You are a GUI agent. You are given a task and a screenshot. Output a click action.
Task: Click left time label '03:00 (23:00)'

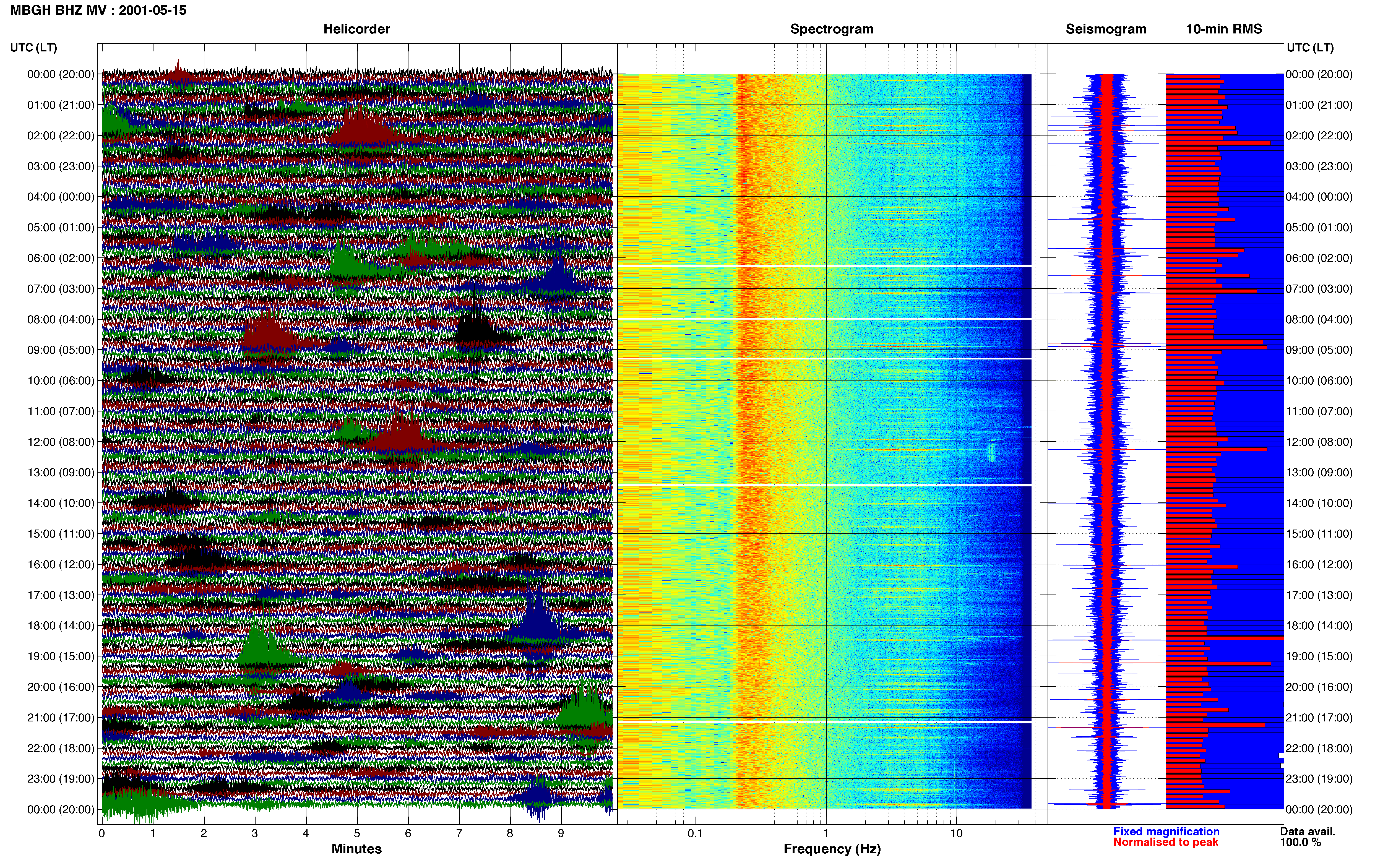pos(61,166)
